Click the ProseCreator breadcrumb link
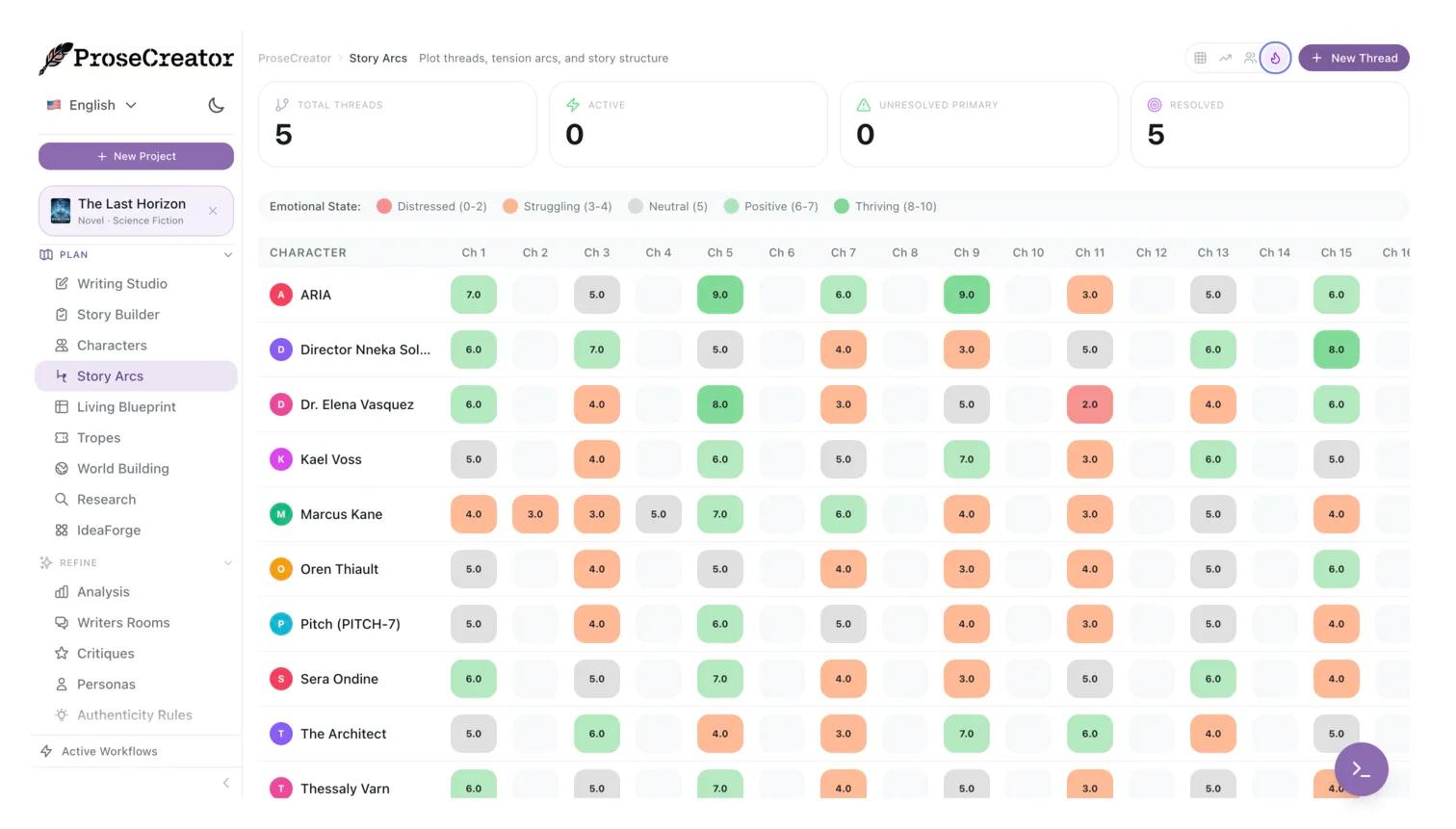The width and height of the screenshot is (1456, 829). [295, 59]
